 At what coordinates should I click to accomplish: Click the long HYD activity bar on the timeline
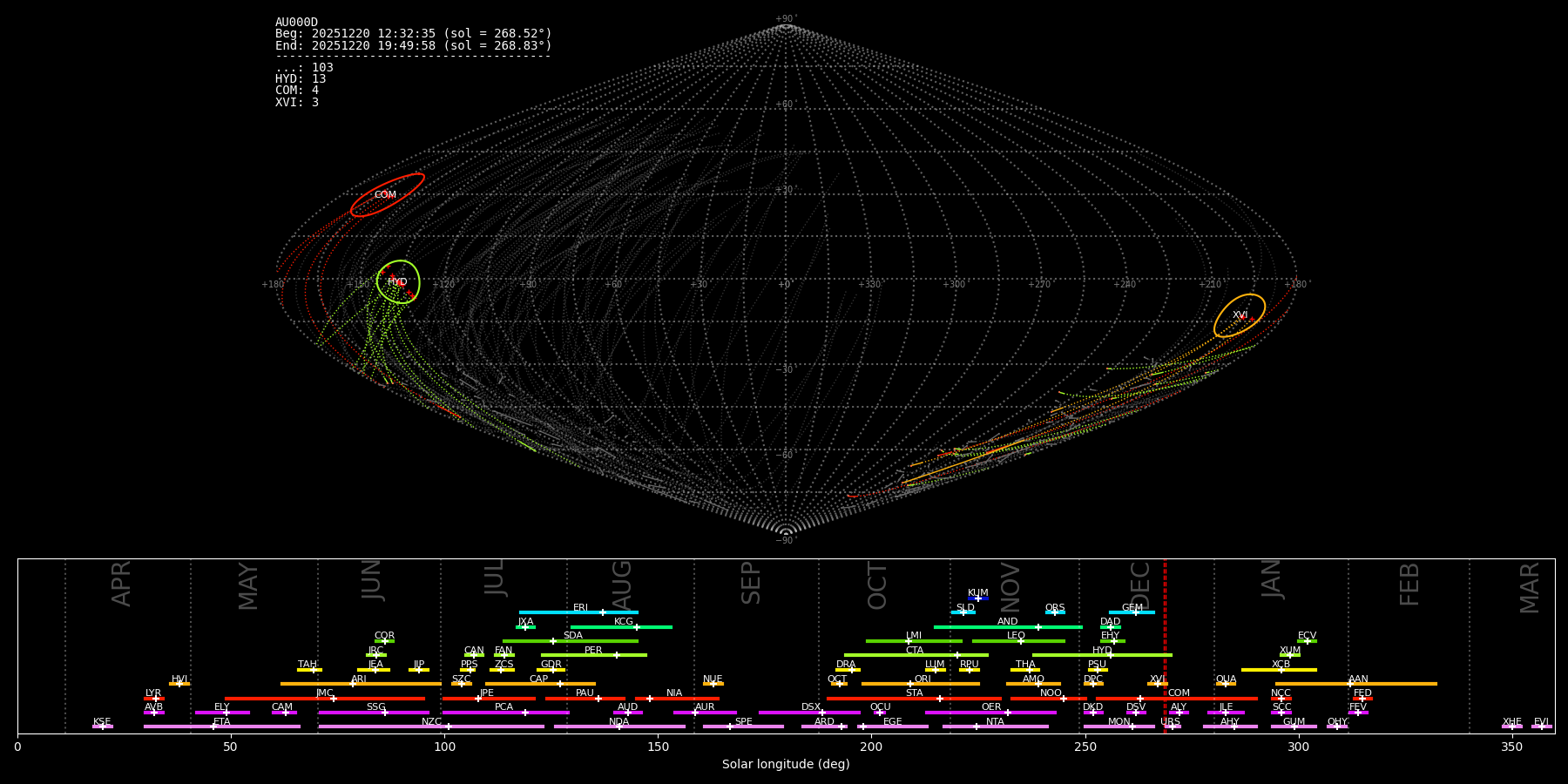(1102, 655)
